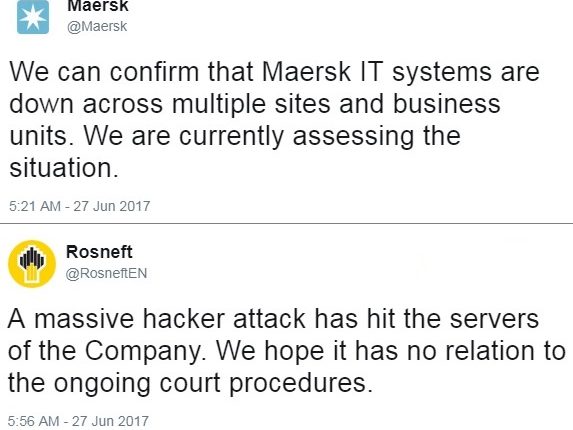
Task: Click 'business' word in Maersk tweet
Action: pos(447,103)
